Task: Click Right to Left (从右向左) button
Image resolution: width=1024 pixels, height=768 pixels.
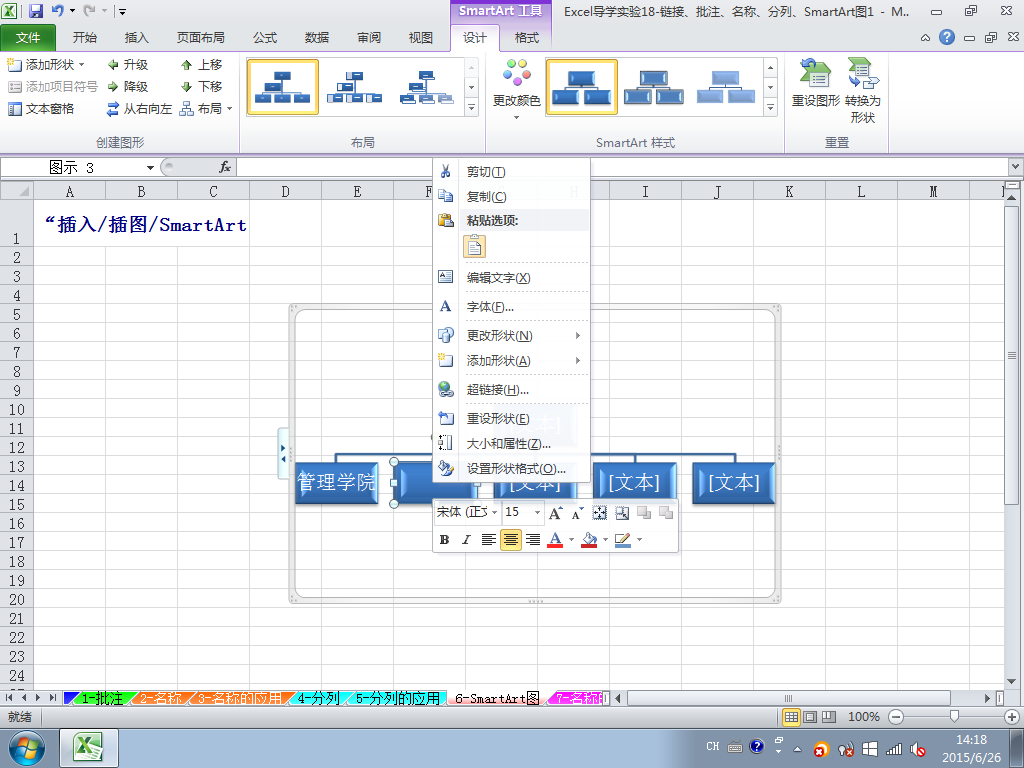Action: click(139, 108)
